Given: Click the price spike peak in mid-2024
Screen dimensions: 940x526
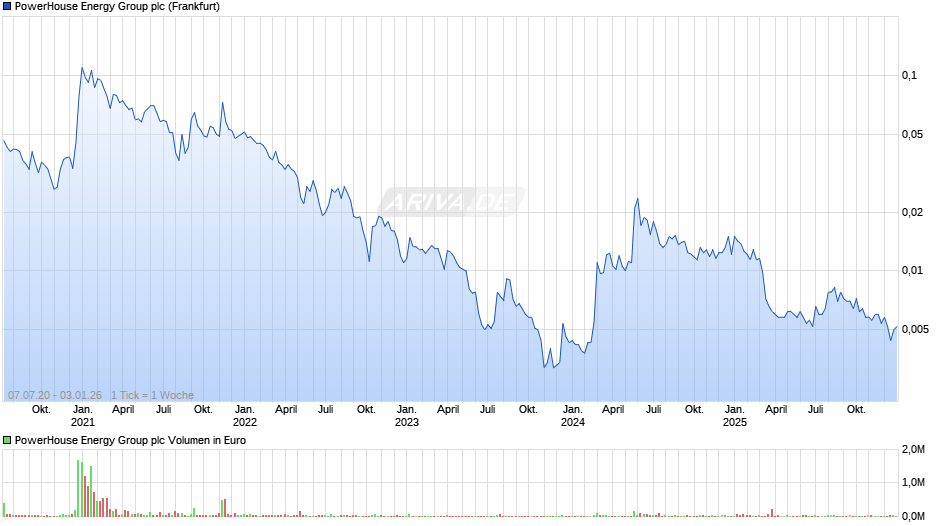Looking at the screenshot, I should tap(637, 199).
